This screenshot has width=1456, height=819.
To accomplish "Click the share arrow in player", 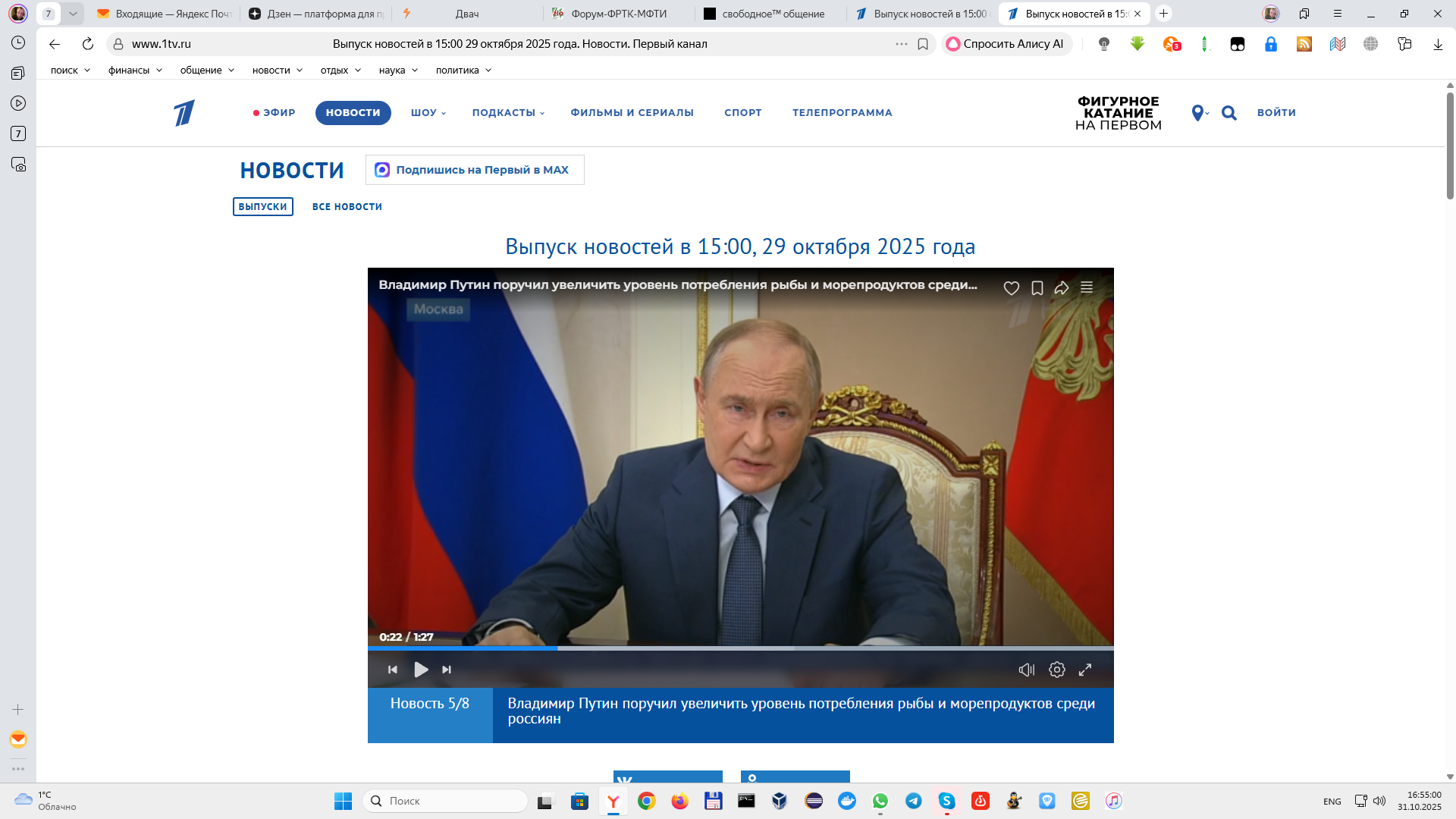I will [x=1062, y=288].
